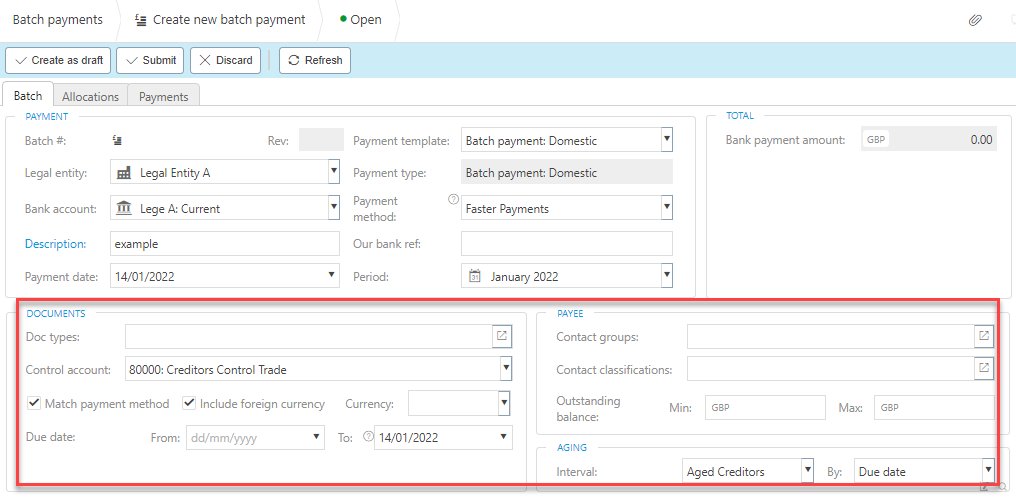Open Contact groups lookup icon
This screenshot has height=498, width=1016.
[984, 336]
